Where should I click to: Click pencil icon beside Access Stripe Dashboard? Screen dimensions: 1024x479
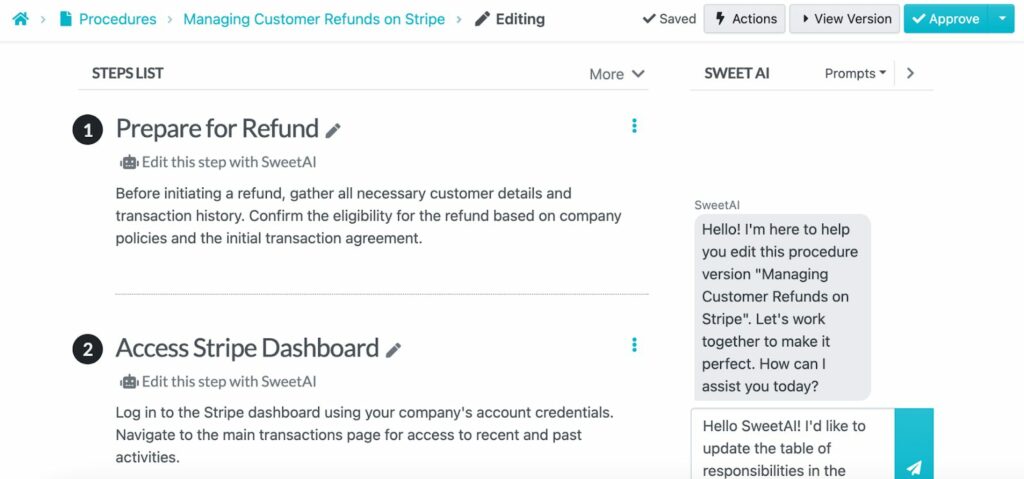click(394, 349)
